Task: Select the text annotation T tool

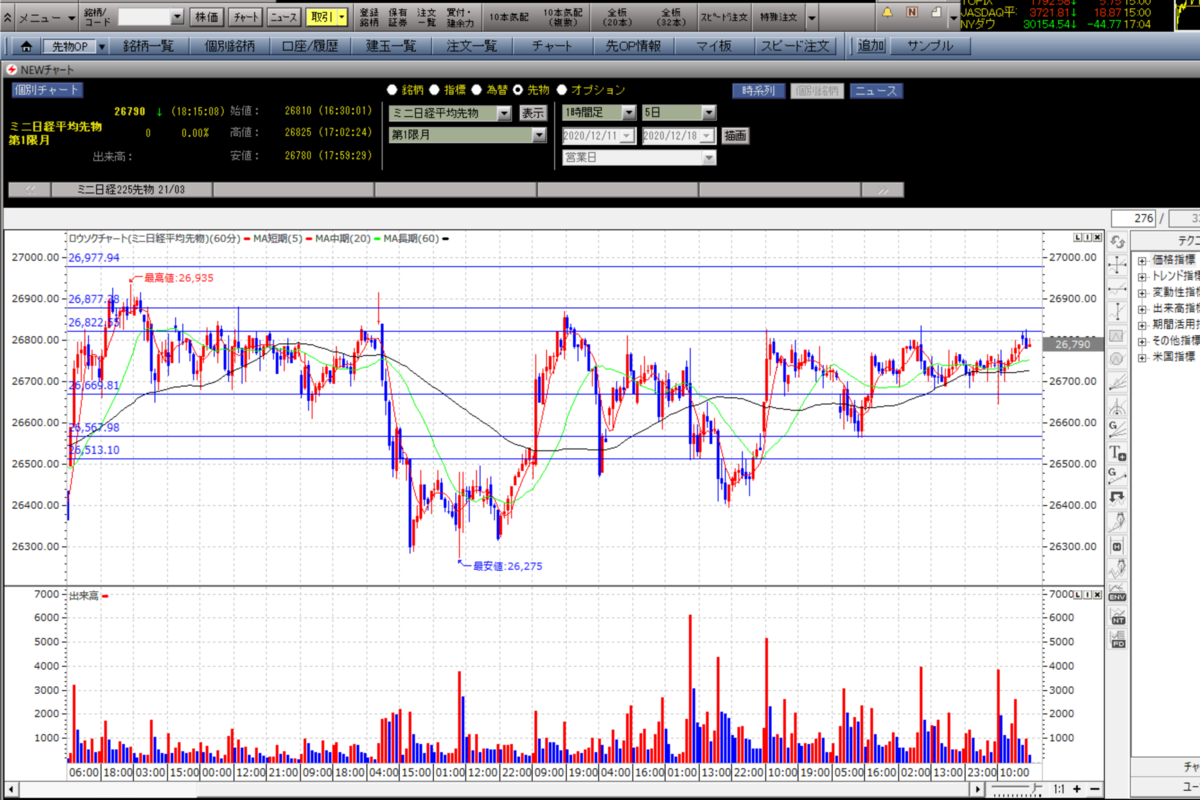Action: [x=1118, y=452]
